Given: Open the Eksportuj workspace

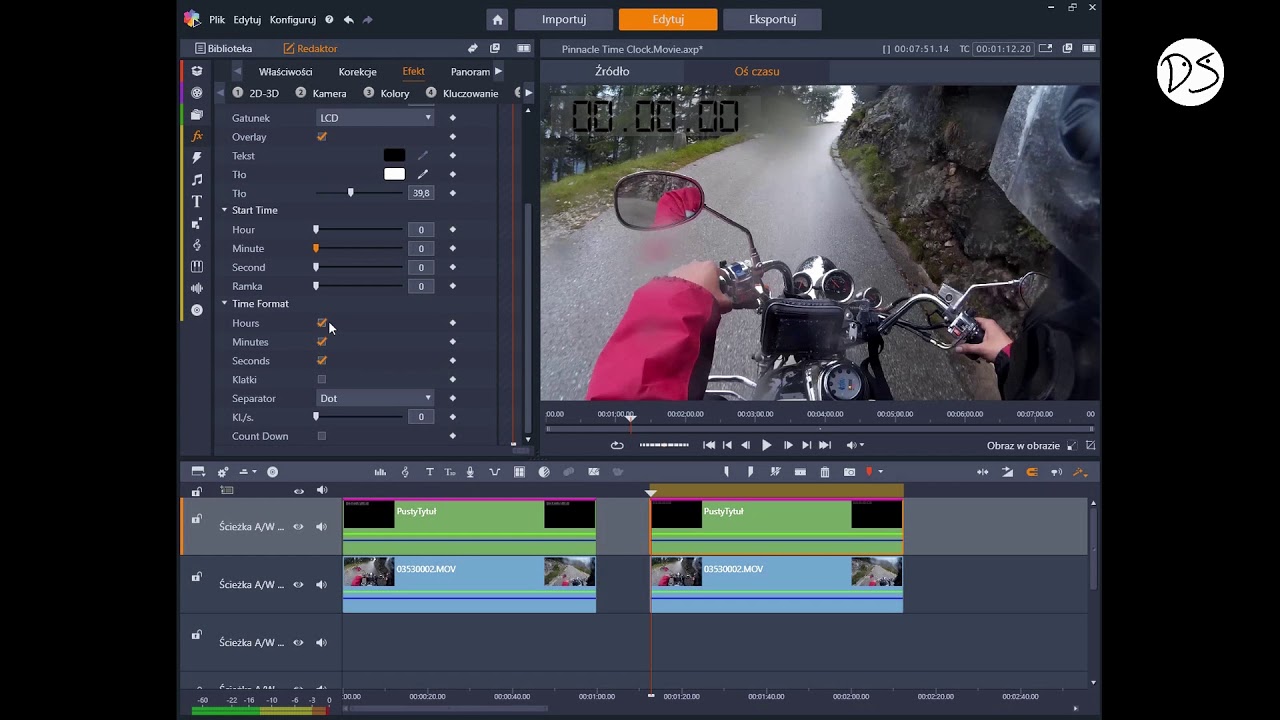Looking at the screenshot, I should [772, 19].
